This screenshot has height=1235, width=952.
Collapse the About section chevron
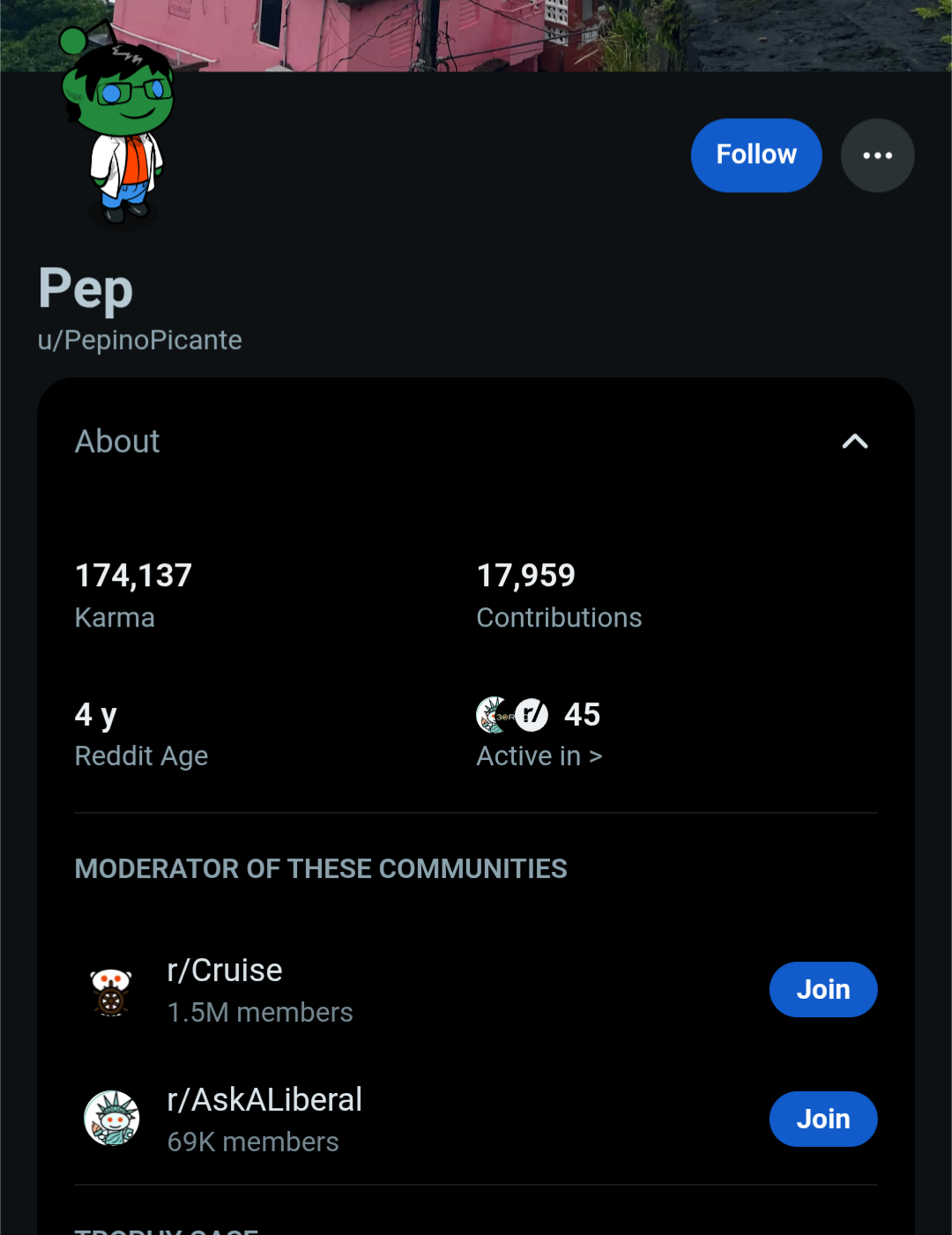[854, 442]
